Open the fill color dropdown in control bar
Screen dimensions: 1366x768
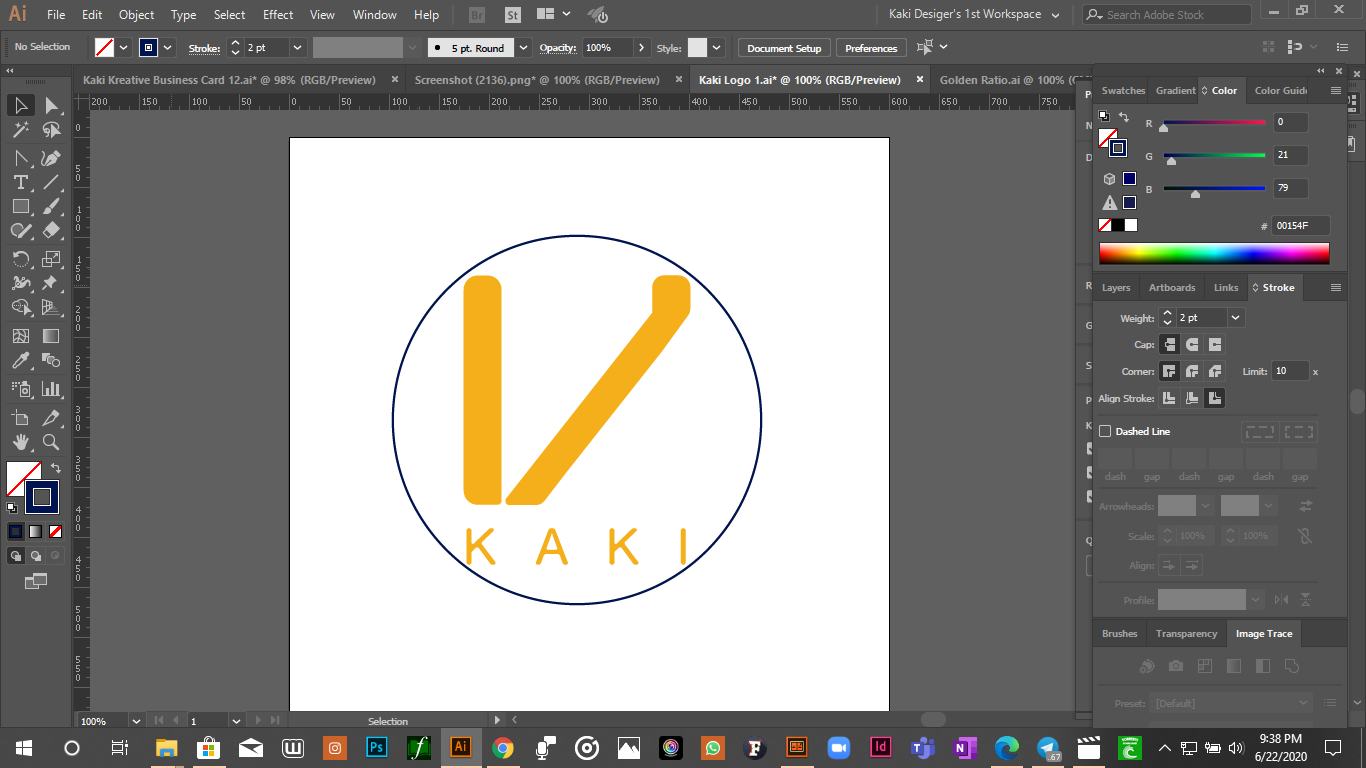tap(124, 47)
